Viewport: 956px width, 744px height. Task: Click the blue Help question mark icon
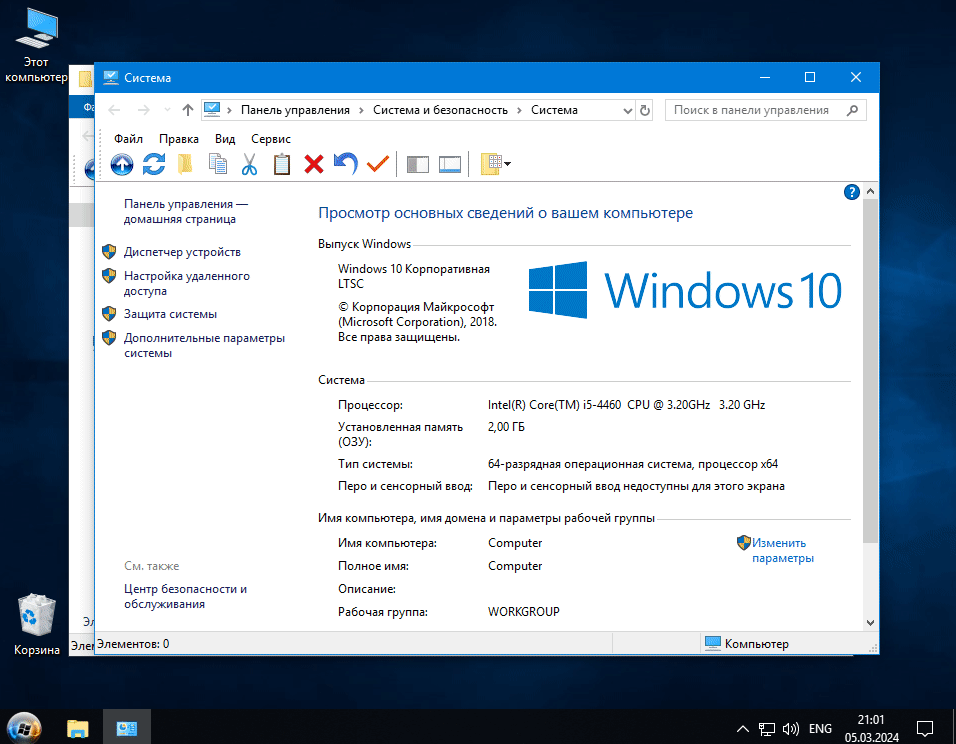(852, 192)
